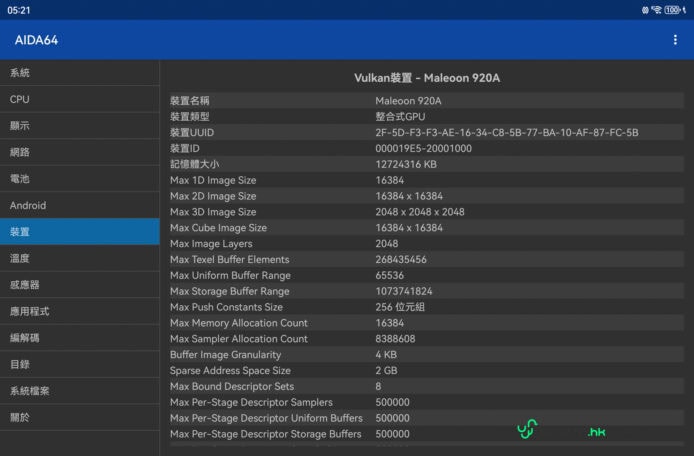Select Max Per-Stage Descriptor Samplers row
Image resolution: width=694 pixels, height=456 pixels.
427,402
